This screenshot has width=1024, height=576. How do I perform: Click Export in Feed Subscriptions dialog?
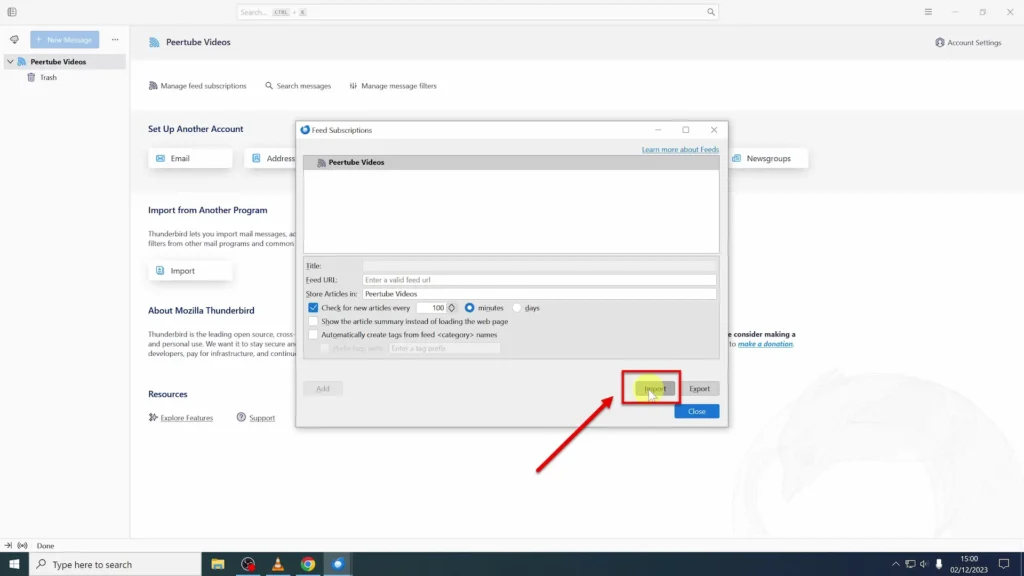699,389
